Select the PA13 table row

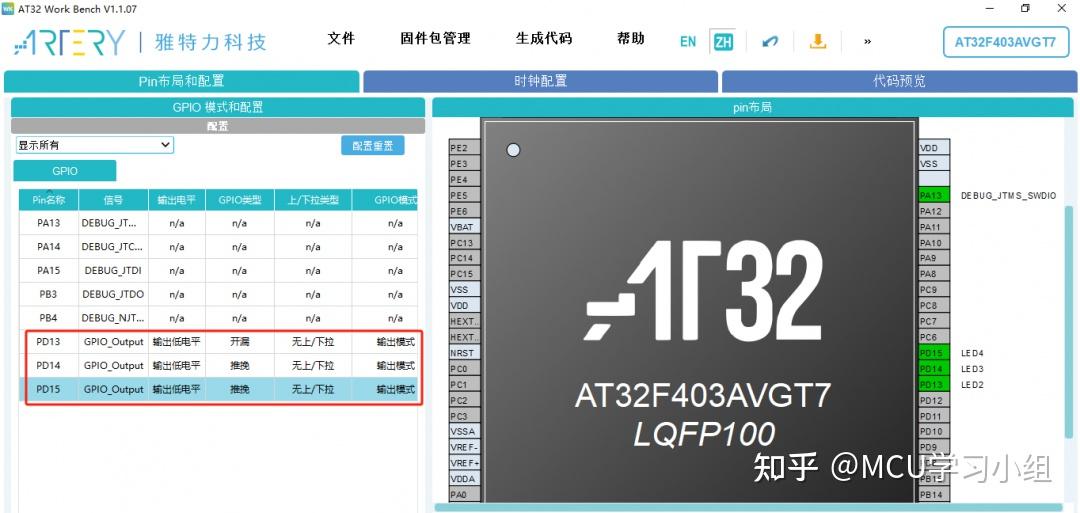tap(218, 223)
